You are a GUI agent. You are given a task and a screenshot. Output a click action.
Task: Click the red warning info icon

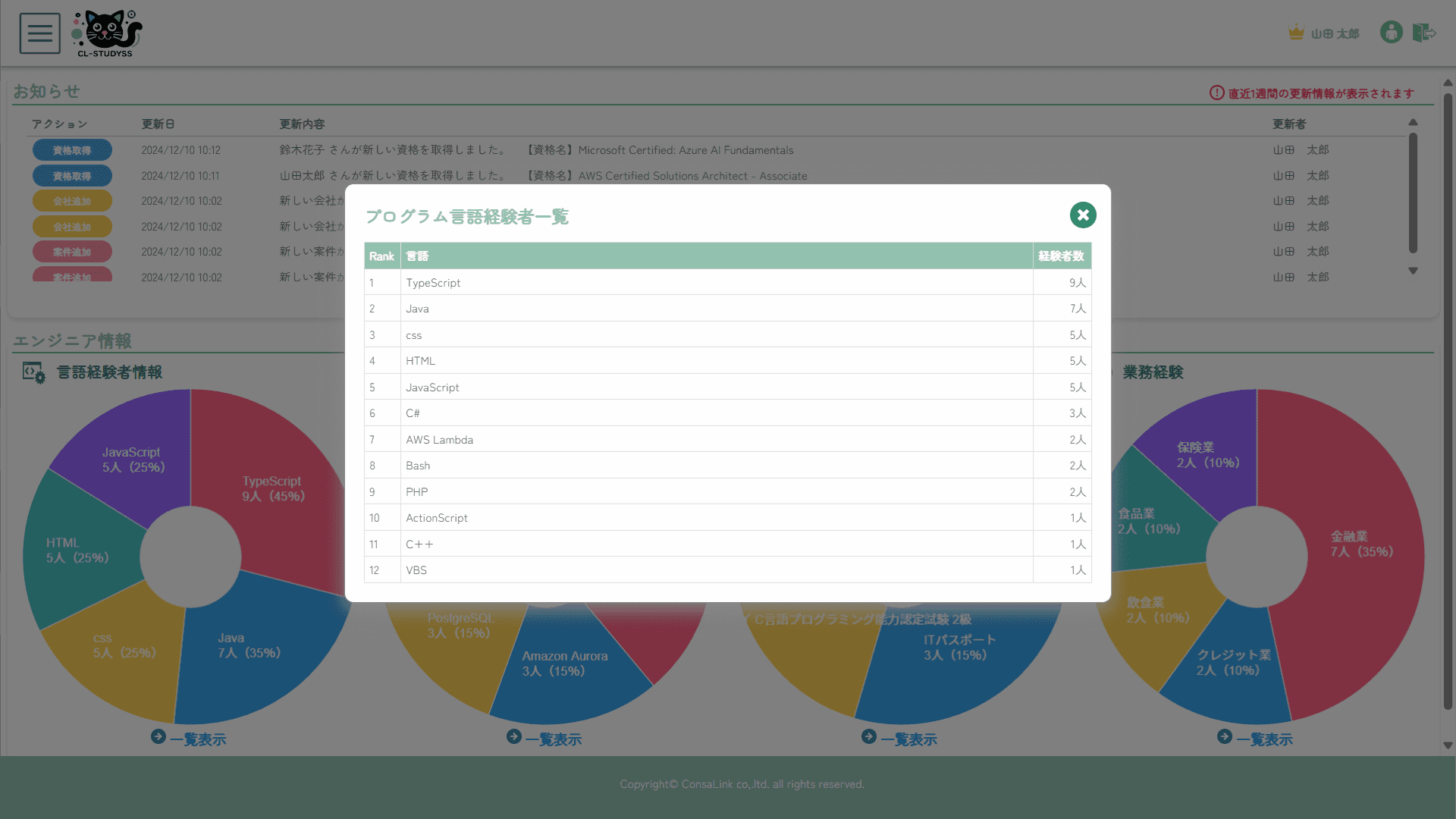pyautogui.click(x=1216, y=93)
